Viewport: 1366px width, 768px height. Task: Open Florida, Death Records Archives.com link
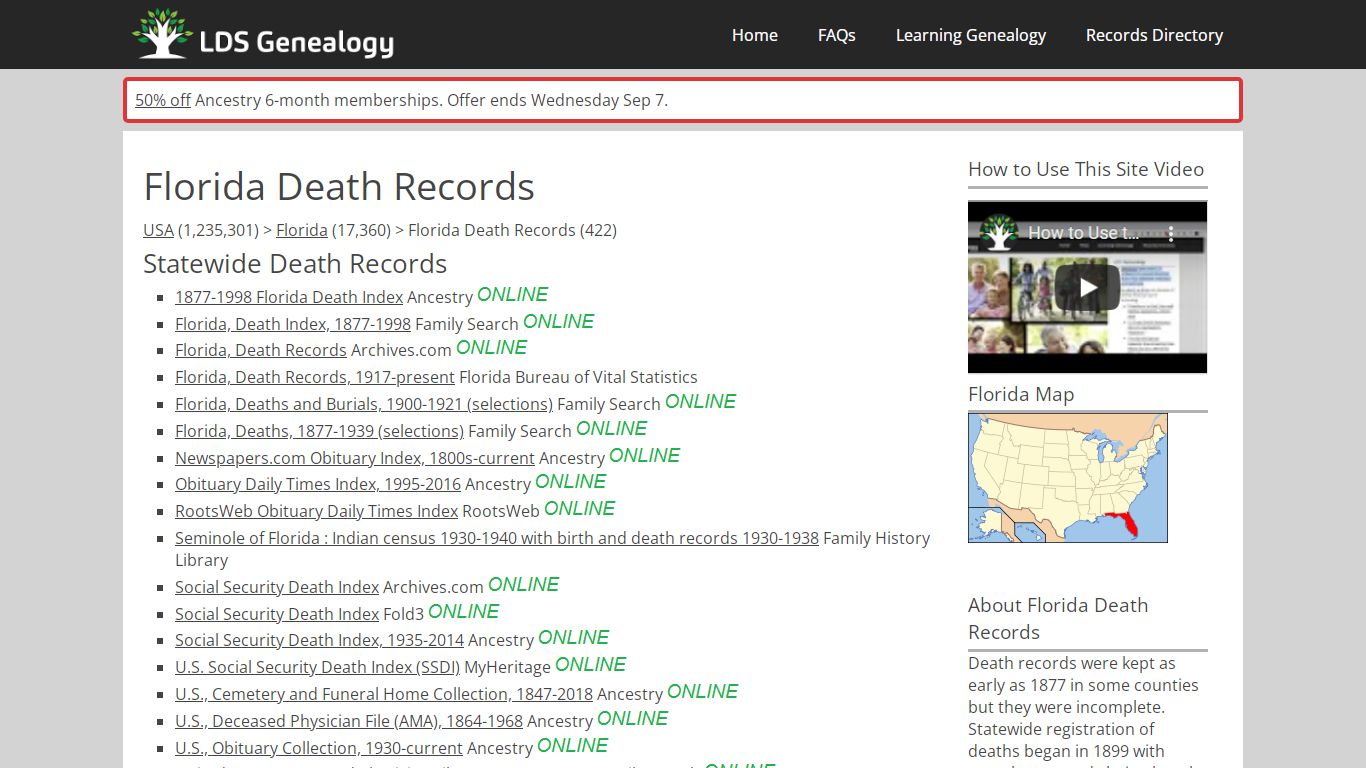click(x=261, y=350)
